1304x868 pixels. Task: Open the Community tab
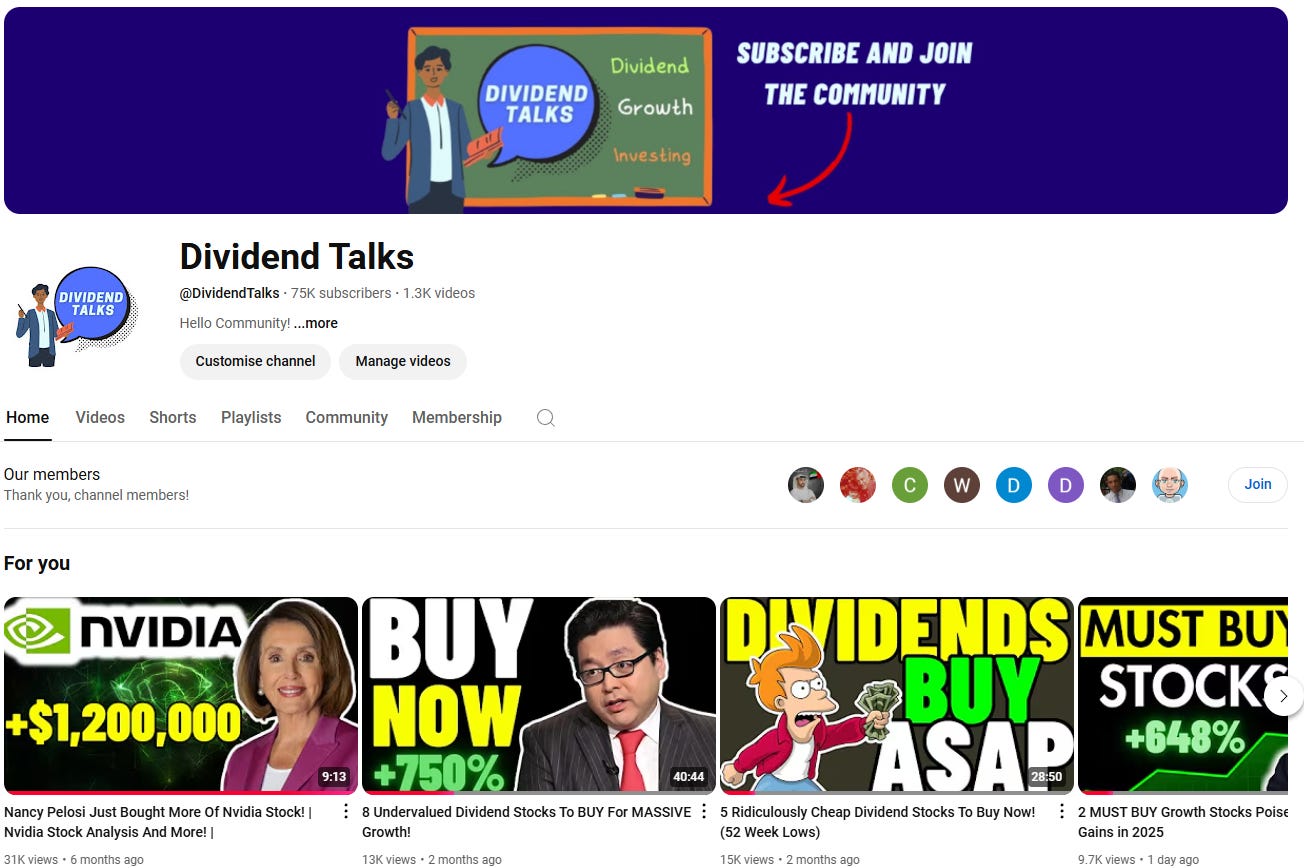347,418
